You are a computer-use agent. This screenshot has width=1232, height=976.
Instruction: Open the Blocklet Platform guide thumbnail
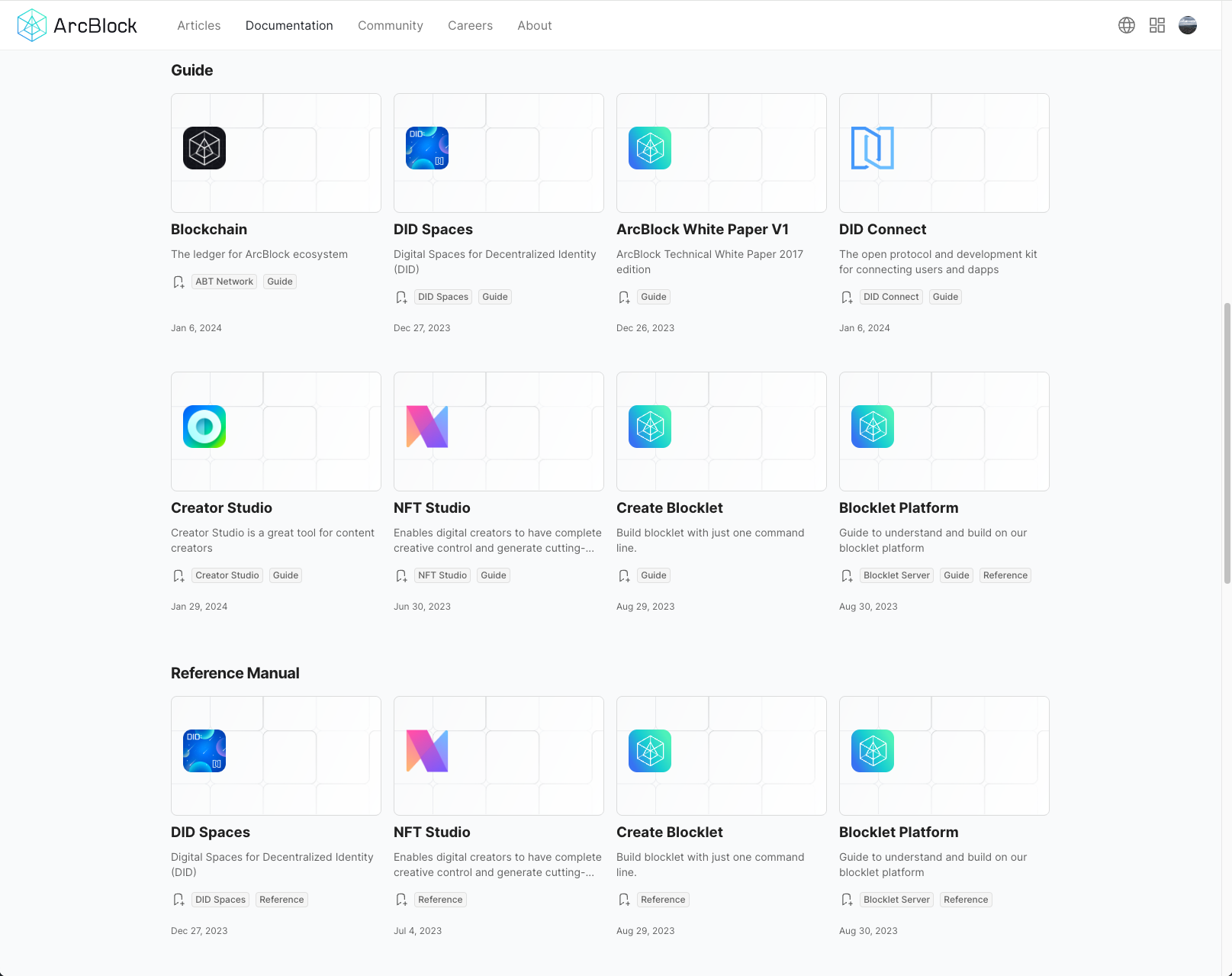(x=944, y=431)
